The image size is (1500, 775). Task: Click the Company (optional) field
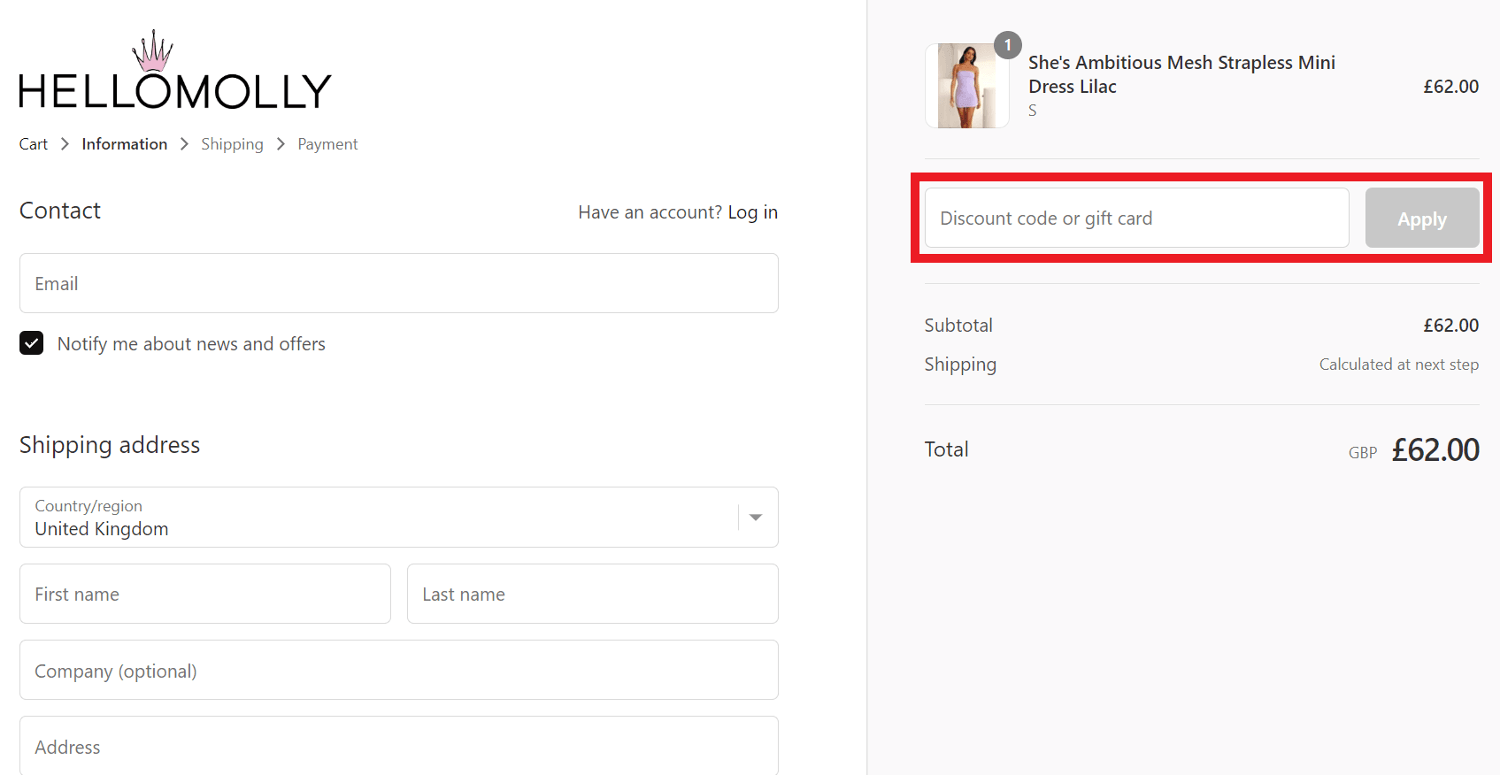pos(399,670)
